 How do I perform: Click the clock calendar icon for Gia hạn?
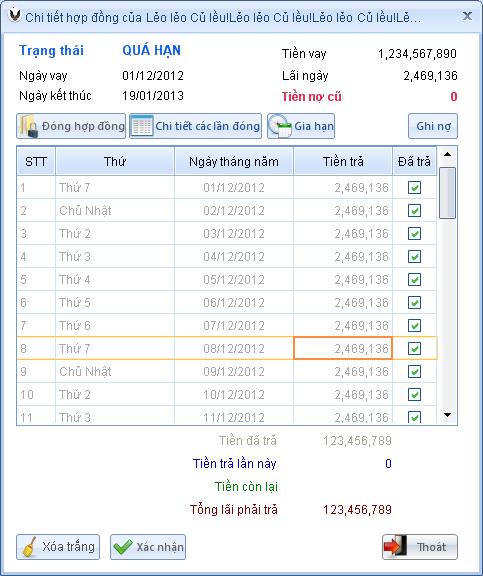tap(280, 126)
